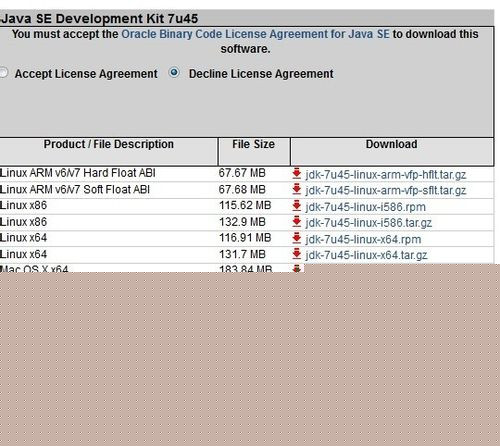Click Linux x86 label beside 132.9 MB

coord(23,222)
